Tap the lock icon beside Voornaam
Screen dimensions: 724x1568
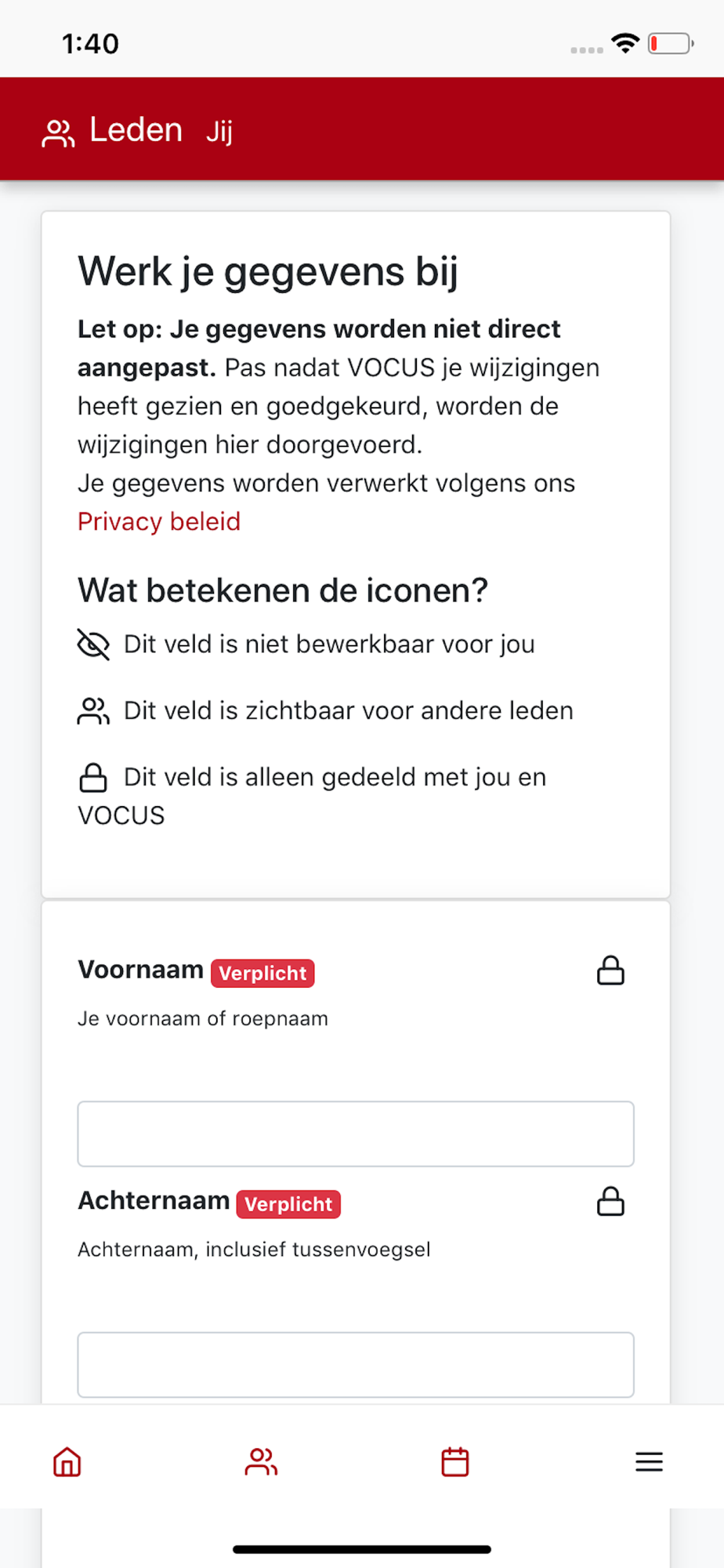[611, 970]
